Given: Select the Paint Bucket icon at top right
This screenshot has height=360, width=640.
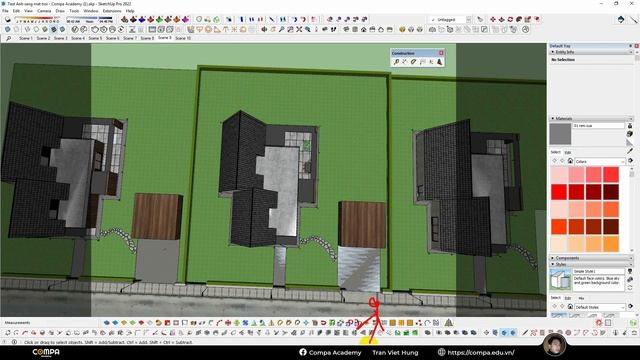Looking at the screenshot, I should pos(621,20).
